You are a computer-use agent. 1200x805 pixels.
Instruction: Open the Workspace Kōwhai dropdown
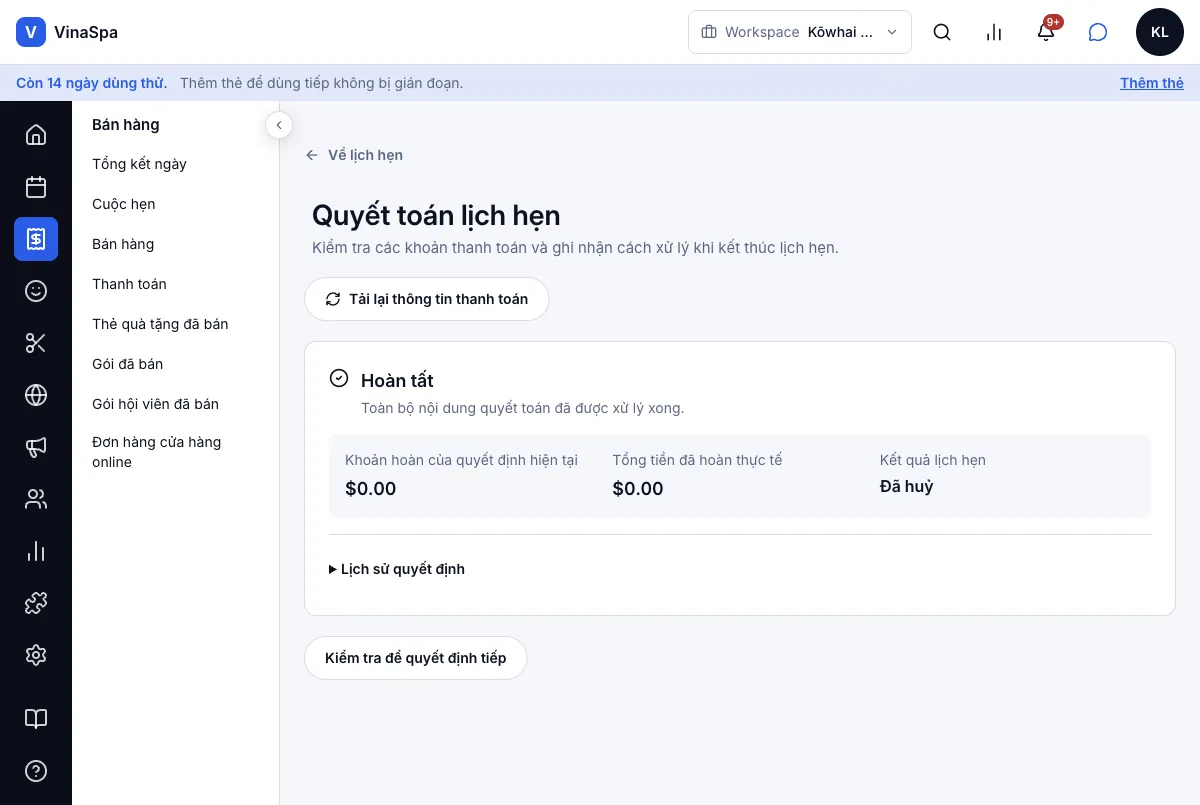click(800, 32)
